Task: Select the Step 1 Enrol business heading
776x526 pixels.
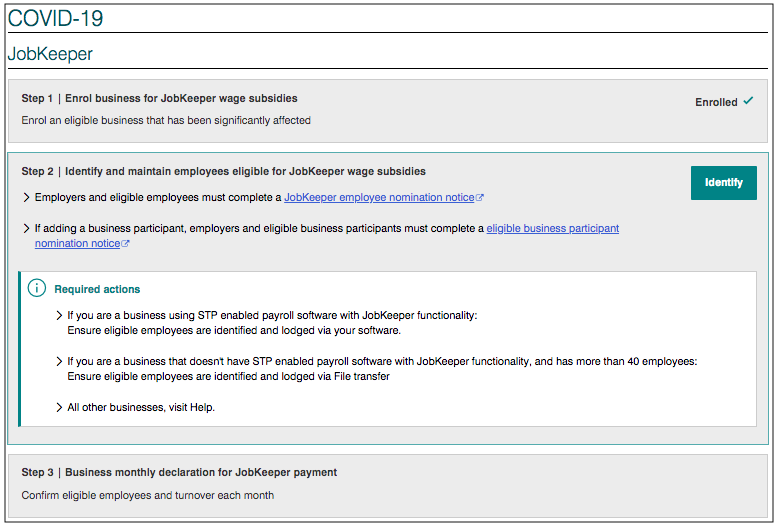Action: pyautogui.click(x=159, y=98)
